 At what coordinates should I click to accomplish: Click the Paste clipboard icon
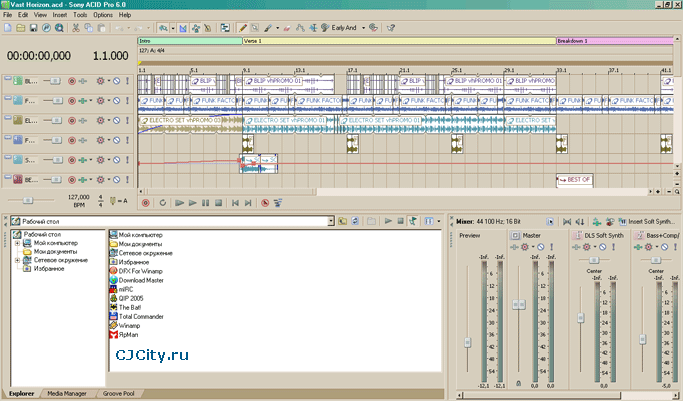click(101, 28)
